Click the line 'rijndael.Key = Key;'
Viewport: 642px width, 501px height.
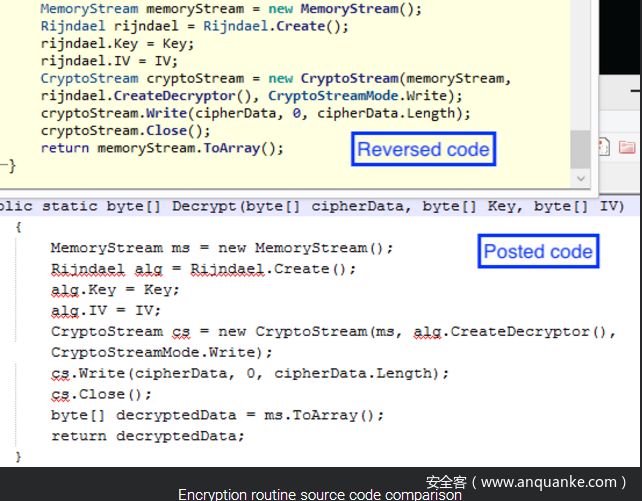[117, 44]
